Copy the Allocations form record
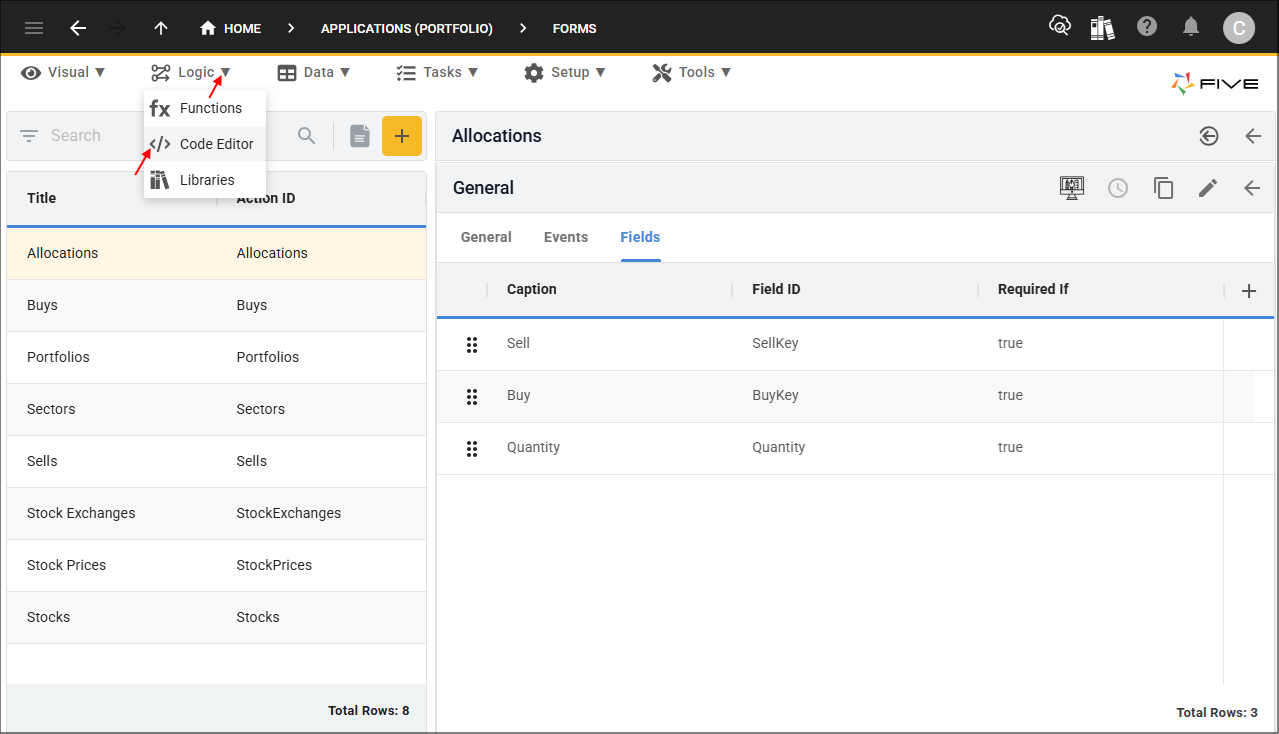 click(x=1163, y=187)
